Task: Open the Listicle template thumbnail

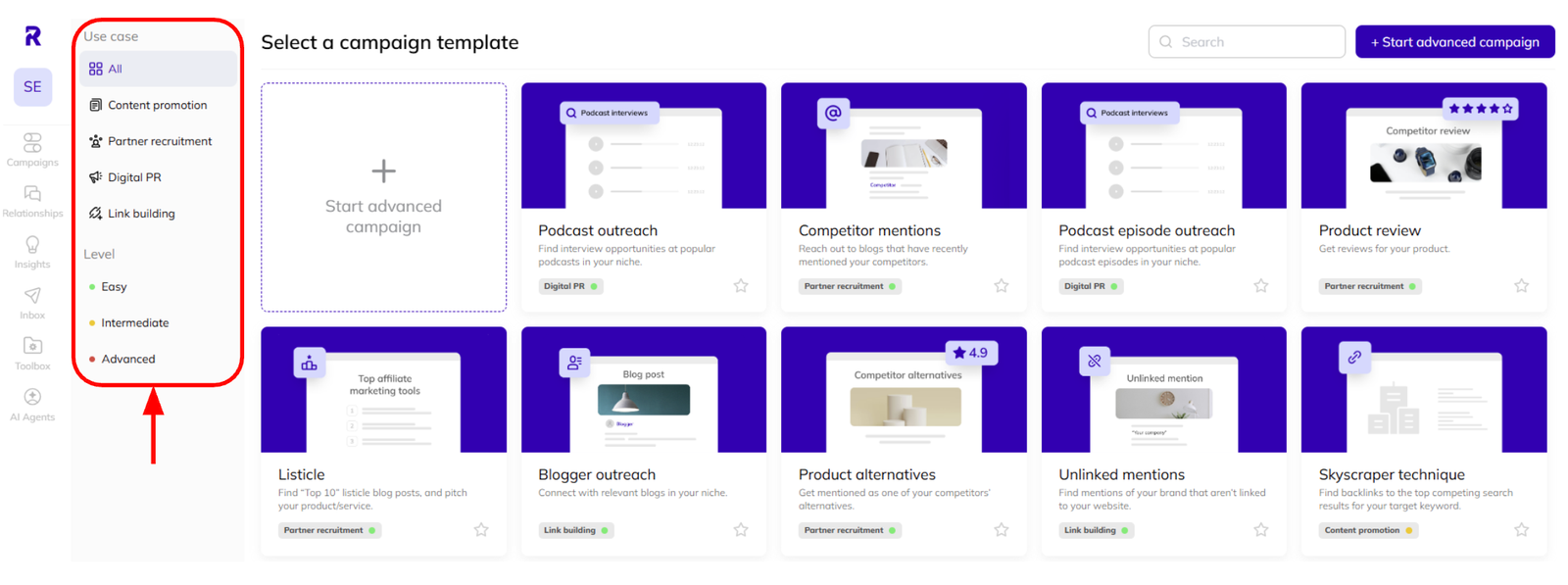Action: (383, 390)
